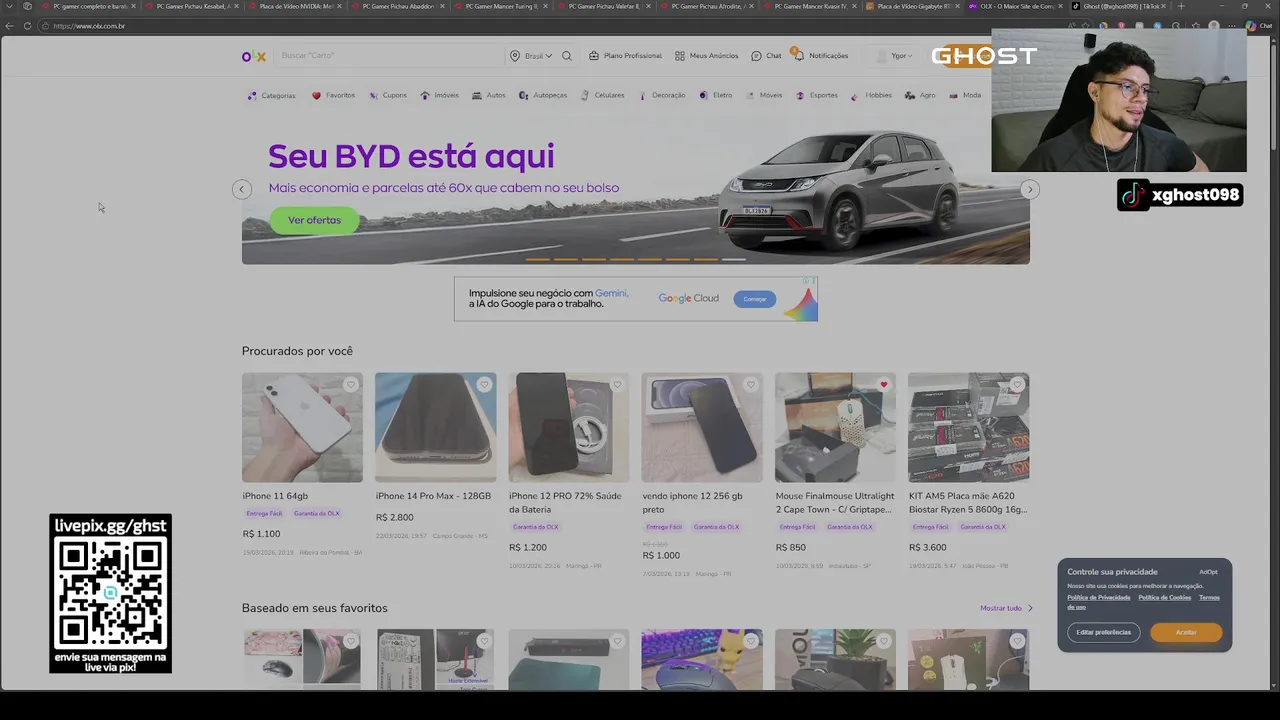Image resolution: width=1280 pixels, height=720 pixels.
Task: Switch to the PC Gamer Pichau Abaddon tab
Action: [400, 6]
